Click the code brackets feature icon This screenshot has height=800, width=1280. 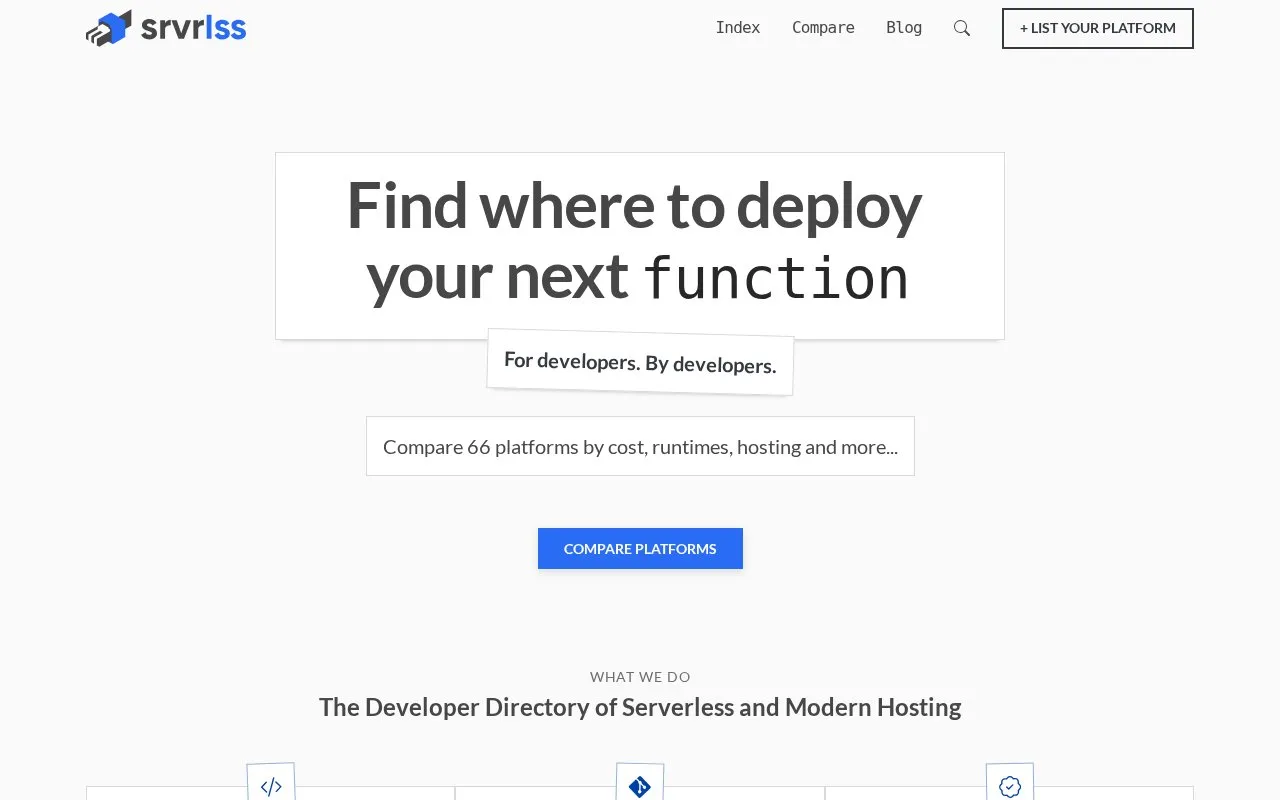point(271,785)
